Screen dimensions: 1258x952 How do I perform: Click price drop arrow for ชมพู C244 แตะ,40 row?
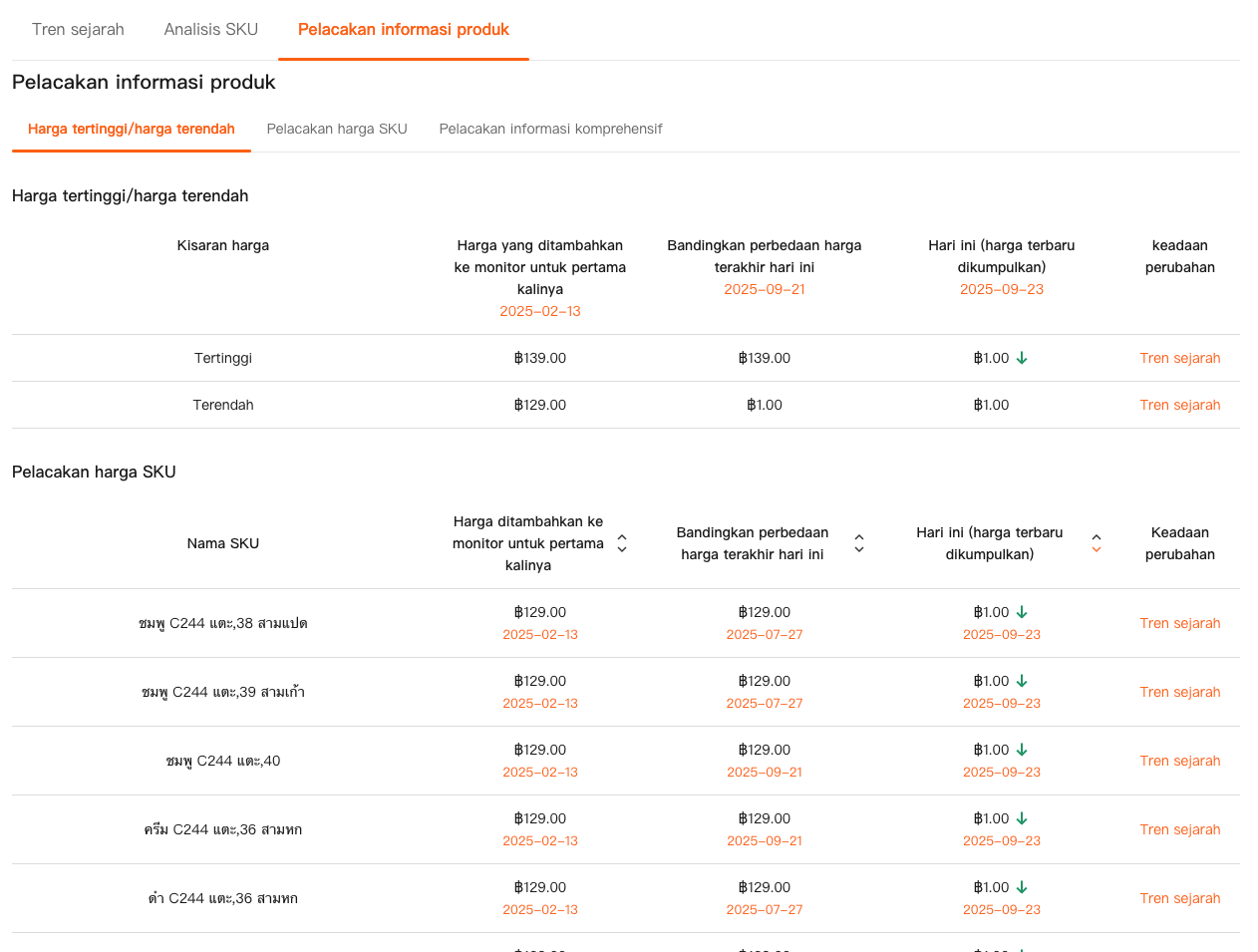1022,750
